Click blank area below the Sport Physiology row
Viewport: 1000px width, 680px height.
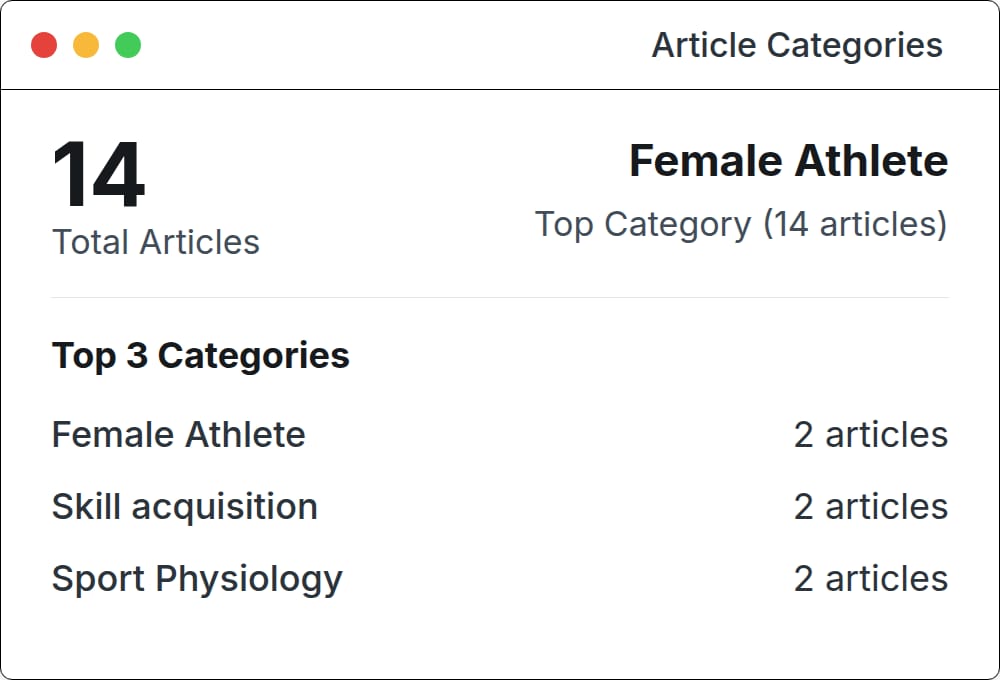500,638
